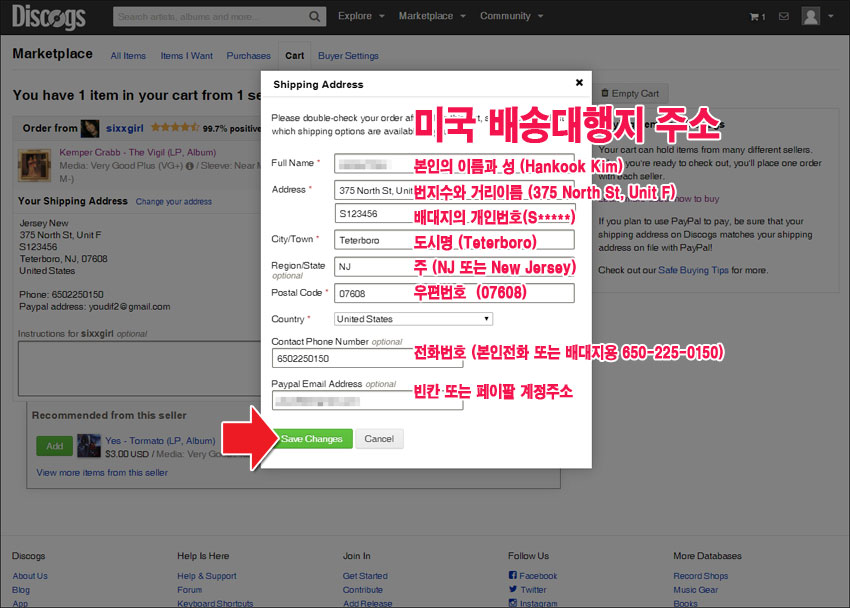Open the Contribute footer link
Screen dimensions: 850x608
pos(363,590)
